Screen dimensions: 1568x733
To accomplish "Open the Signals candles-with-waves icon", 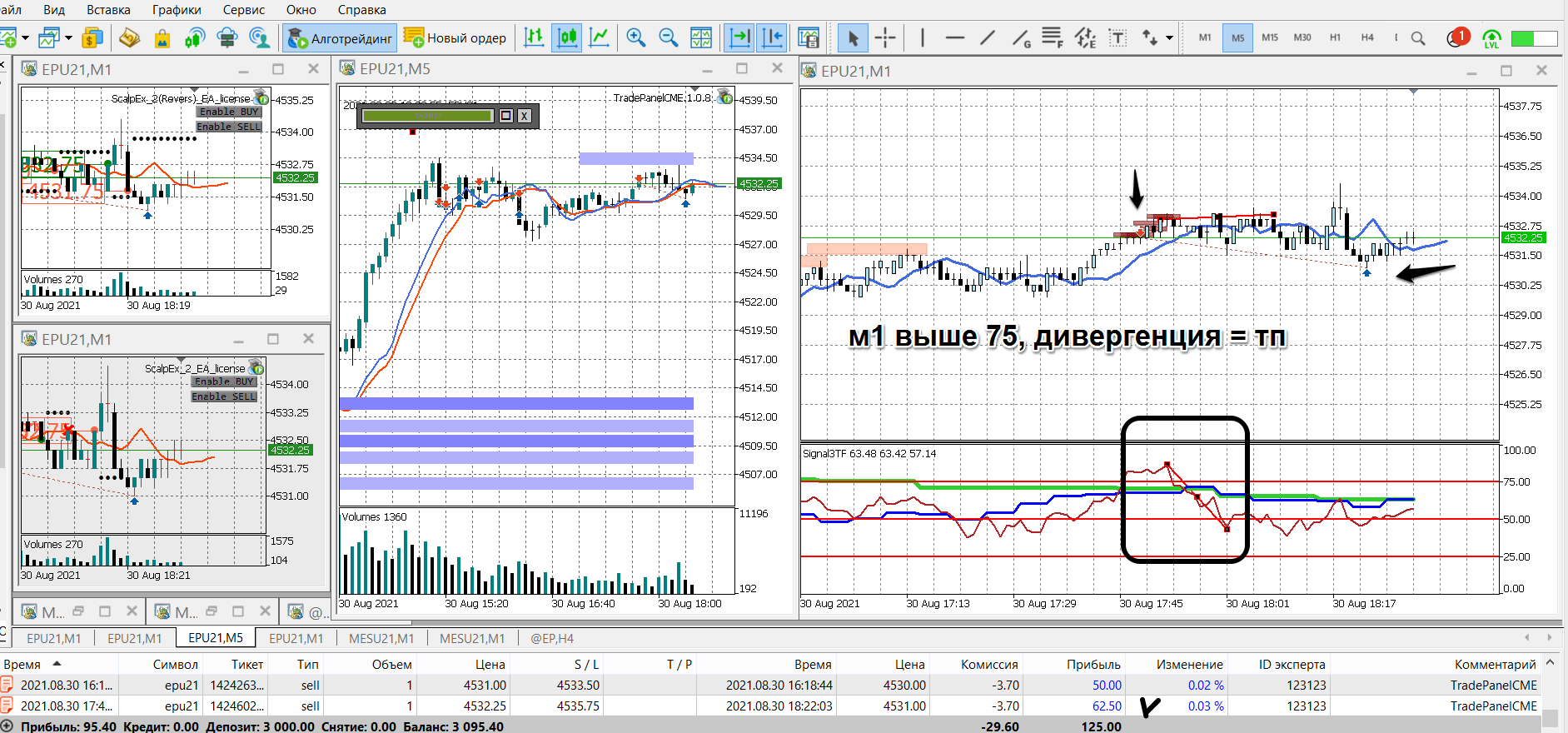I will 195,37.
